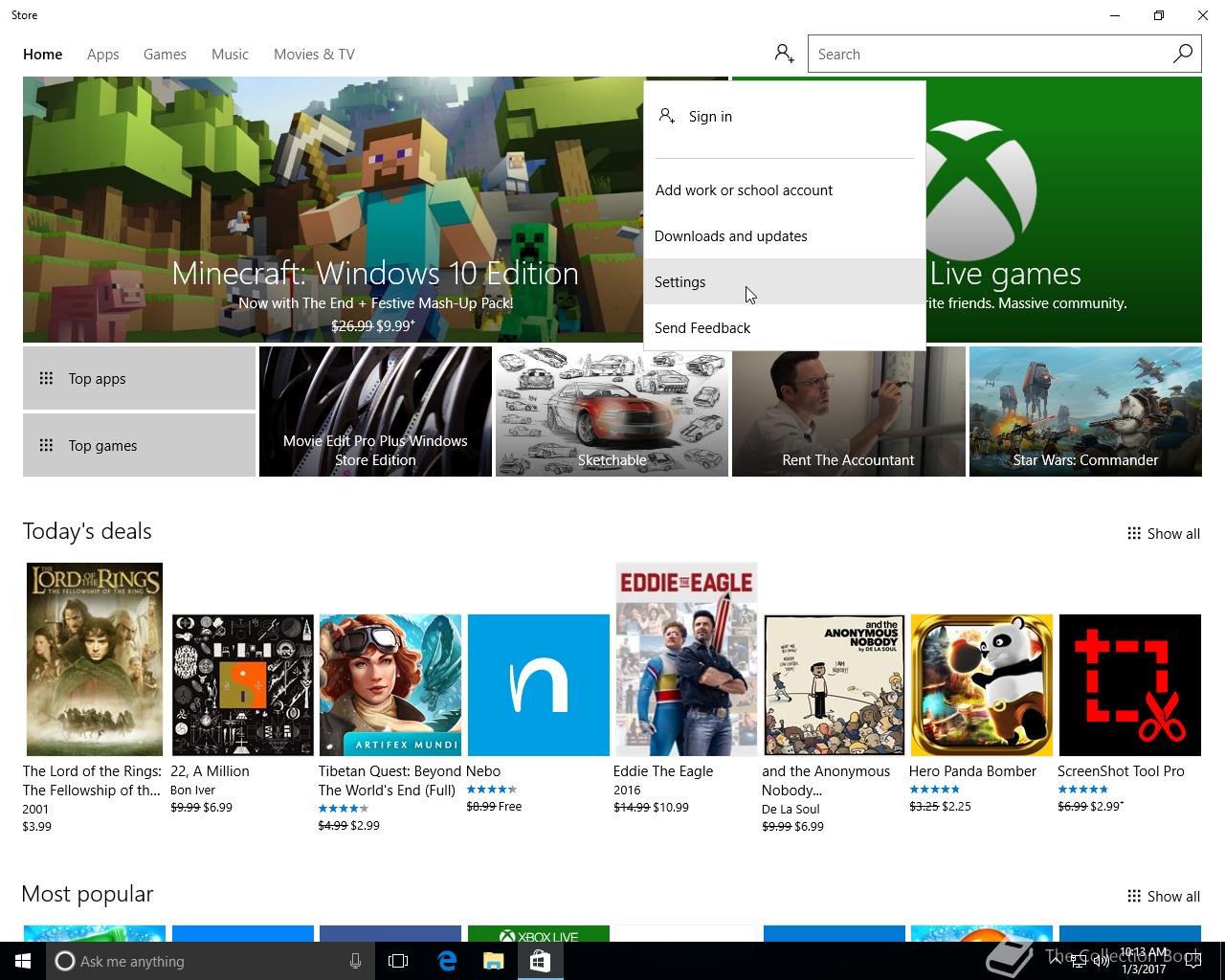Click the grid icon beside Top games
1225x980 pixels.
[46, 445]
